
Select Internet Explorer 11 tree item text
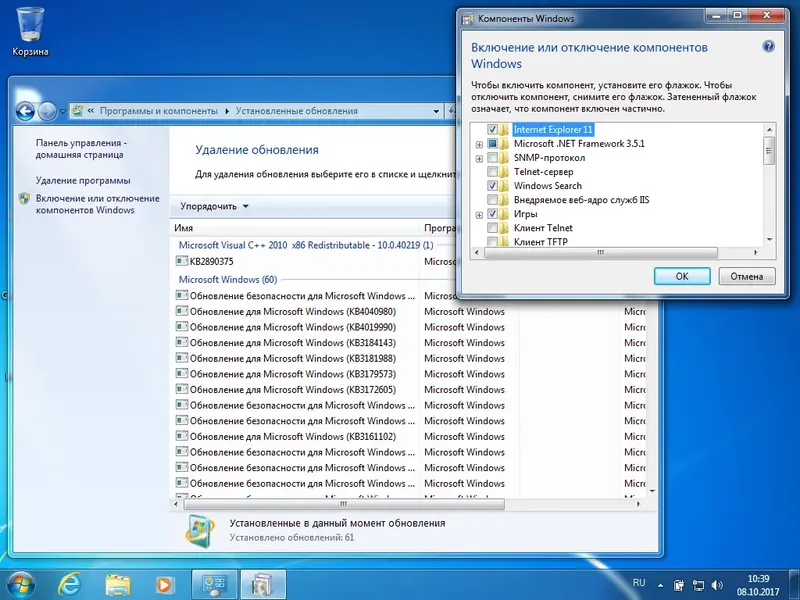(553, 130)
